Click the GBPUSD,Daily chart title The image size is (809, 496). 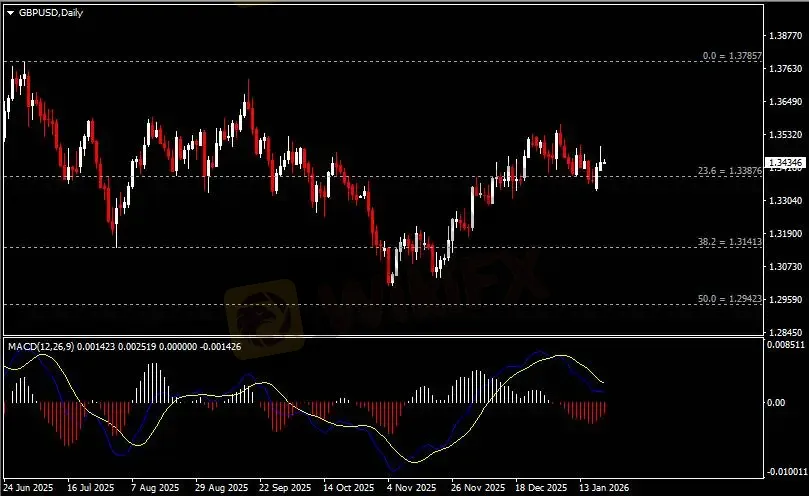(x=46, y=11)
